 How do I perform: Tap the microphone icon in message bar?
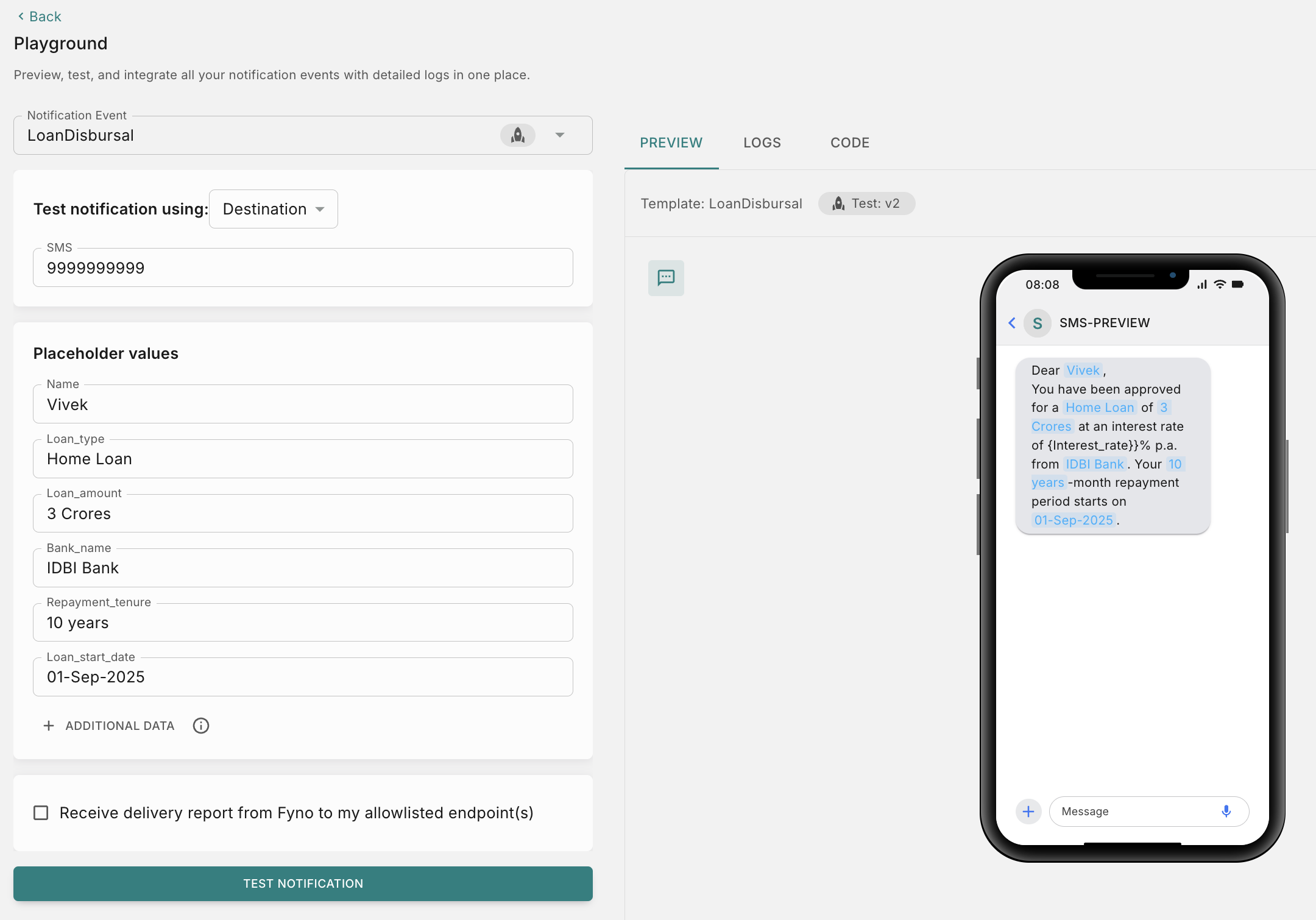[1226, 812]
